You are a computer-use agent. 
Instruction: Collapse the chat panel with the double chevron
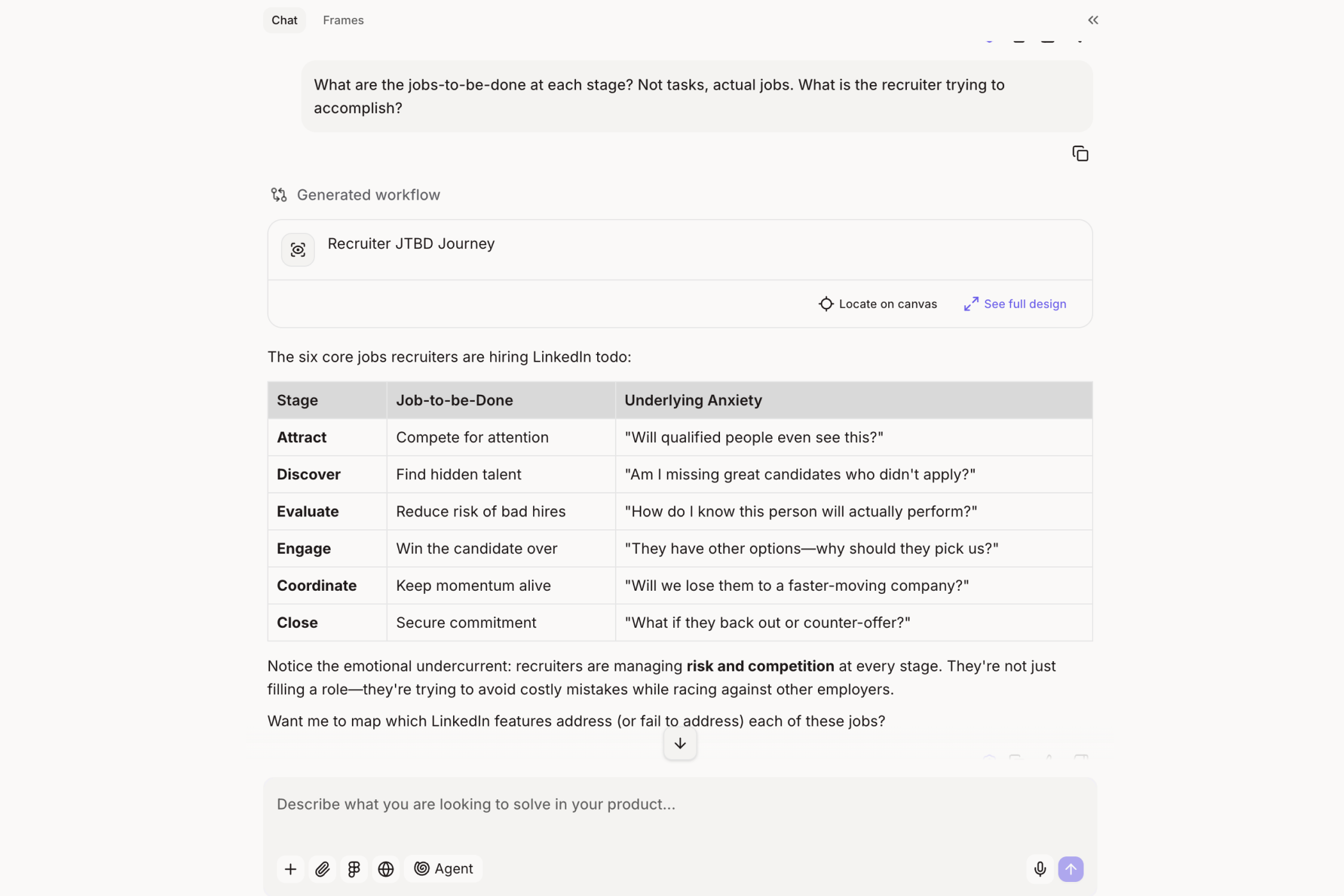click(x=1092, y=20)
